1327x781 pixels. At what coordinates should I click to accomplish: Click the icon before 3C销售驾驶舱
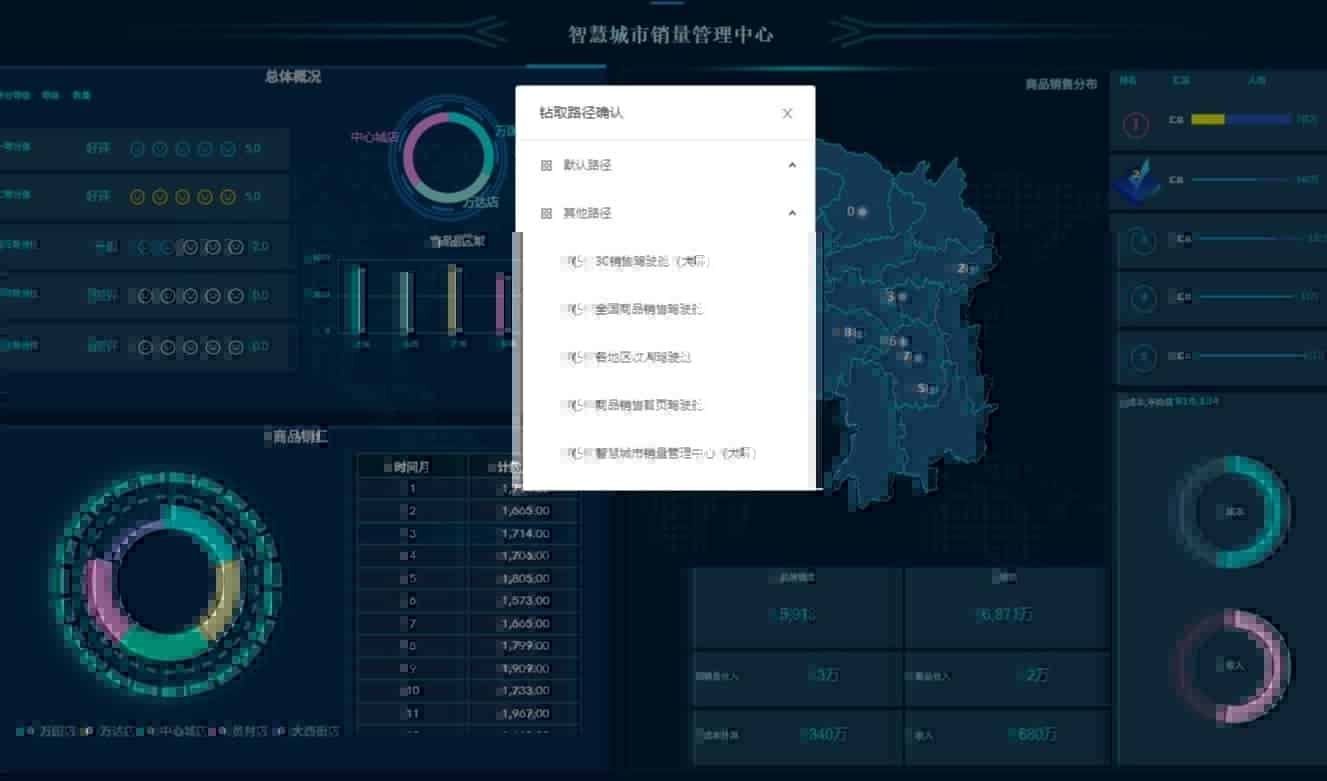coord(576,262)
